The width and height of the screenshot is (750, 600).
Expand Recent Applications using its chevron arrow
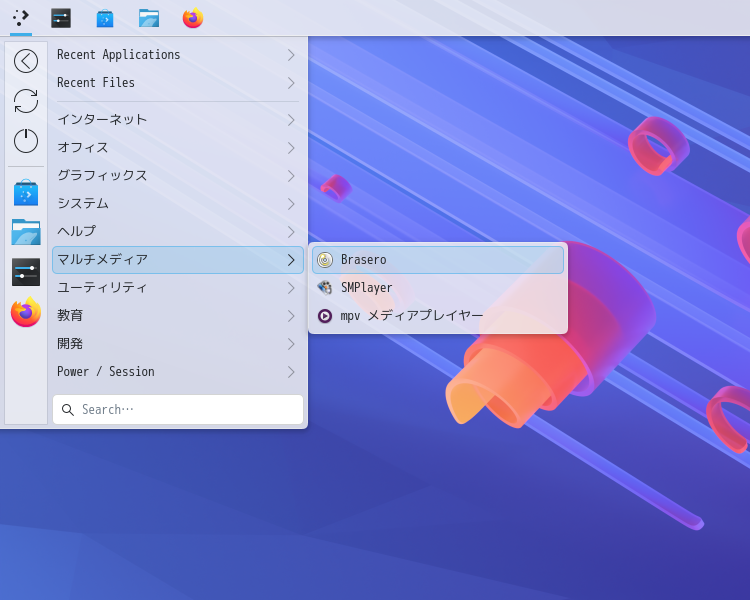[x=291, y=55]
